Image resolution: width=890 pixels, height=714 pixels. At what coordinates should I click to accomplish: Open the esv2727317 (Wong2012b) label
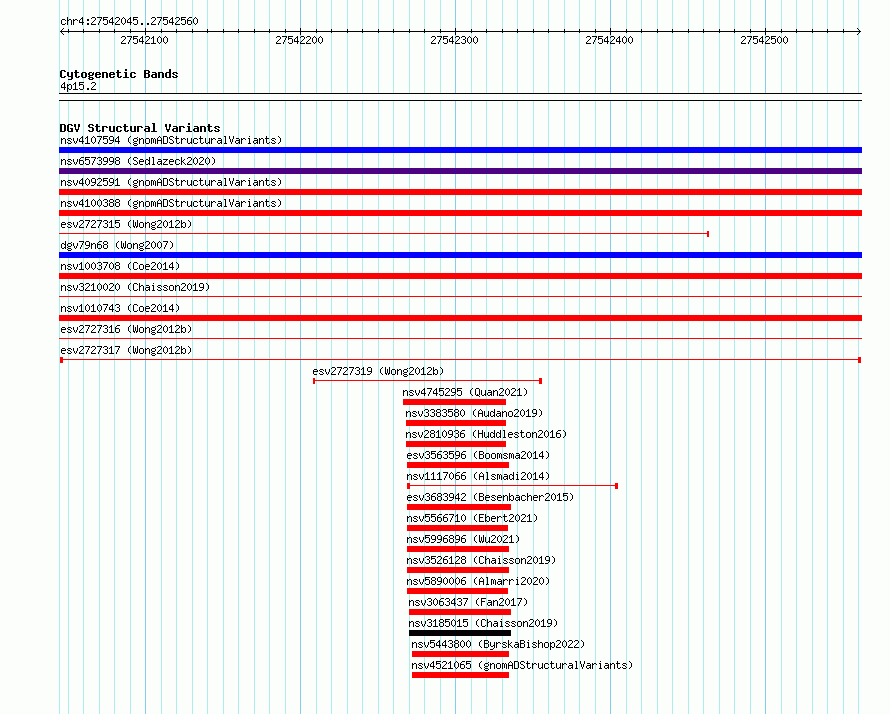point(126,350)
